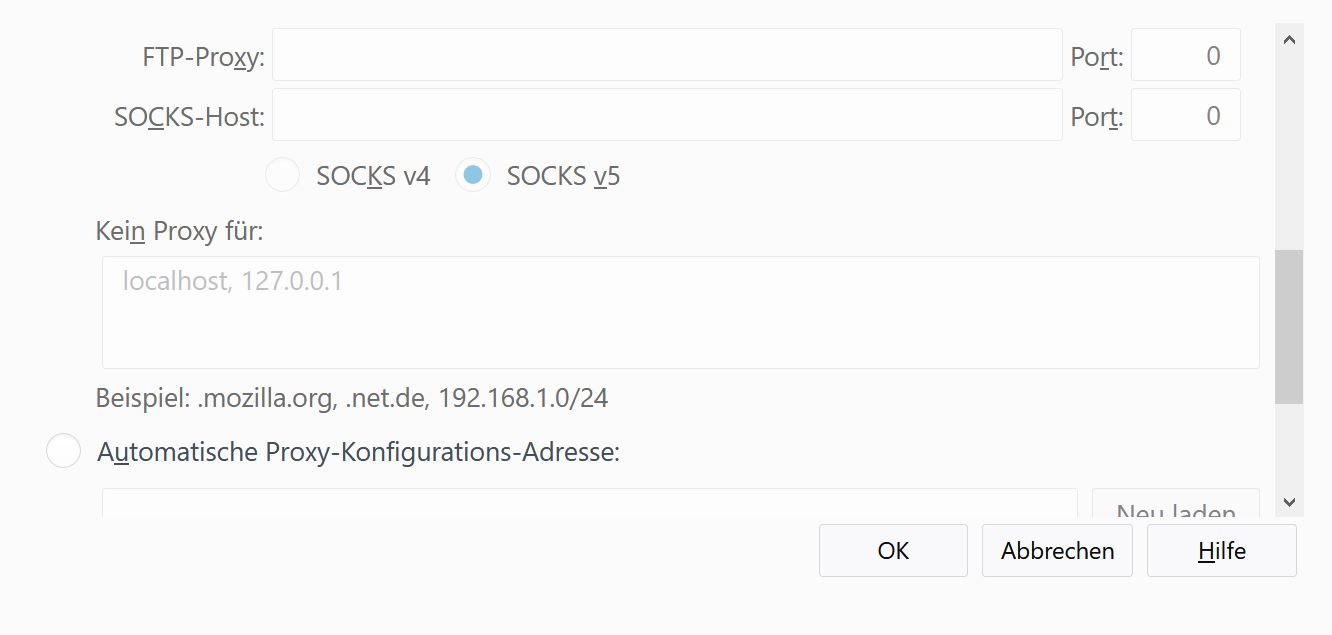Confirm the dialog with OK

tap(893, 551)
